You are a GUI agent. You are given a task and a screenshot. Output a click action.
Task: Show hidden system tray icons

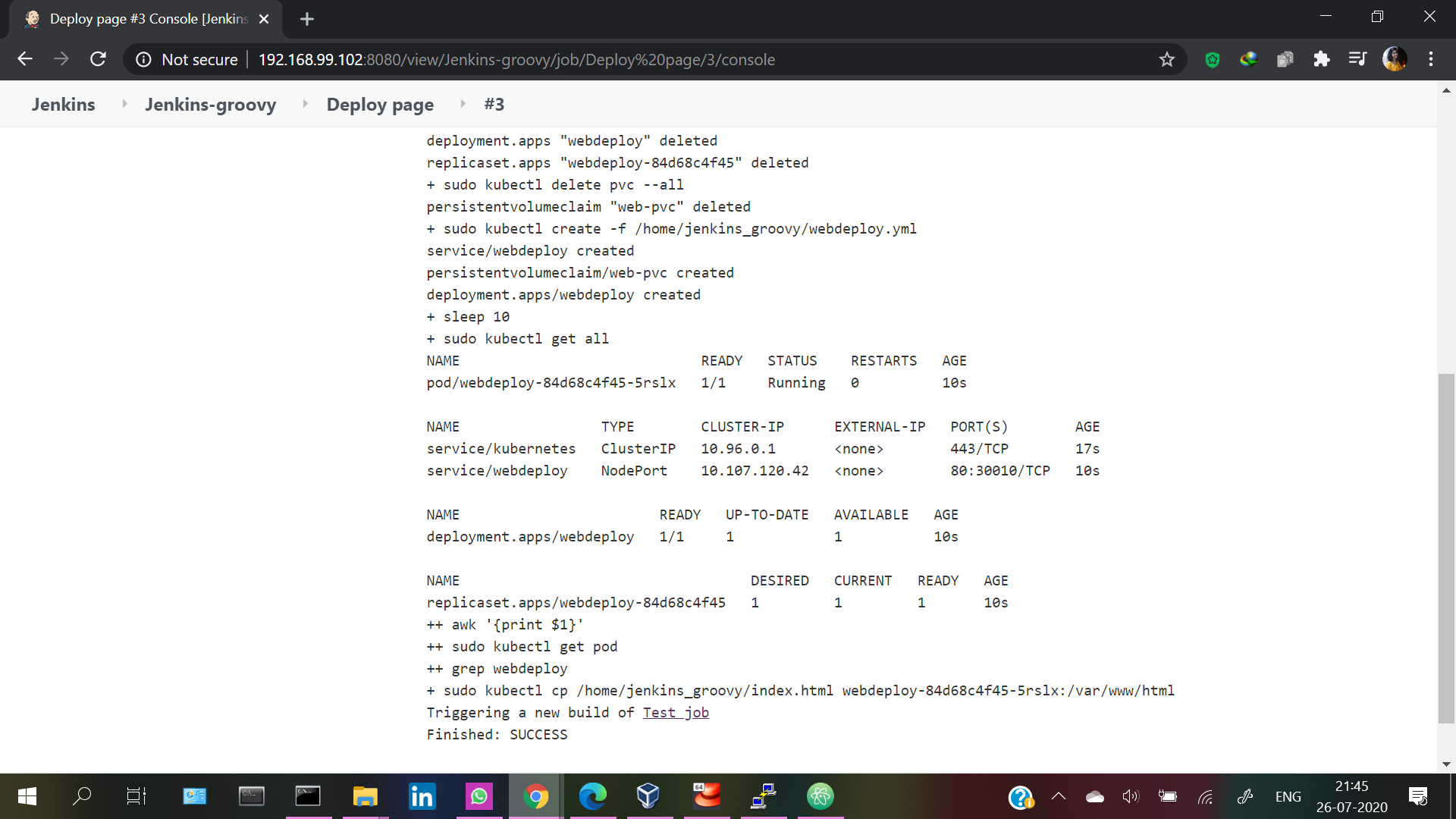click(1059, 796)
